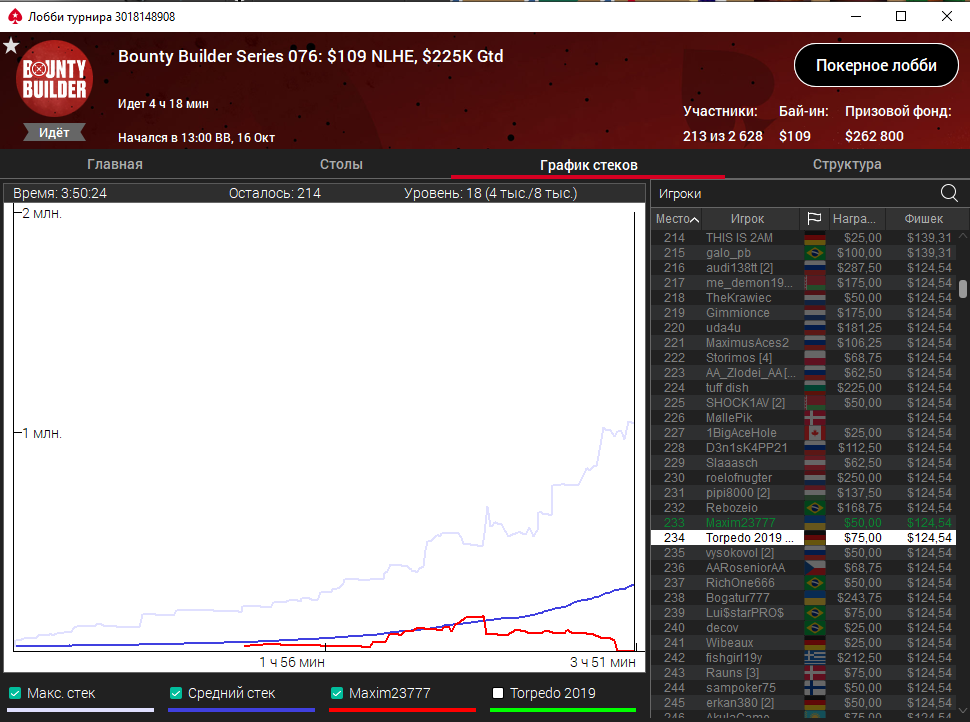Click the Finland flag beside sampoker75
Screen dimensions: 970x722
tap(815, 688)
